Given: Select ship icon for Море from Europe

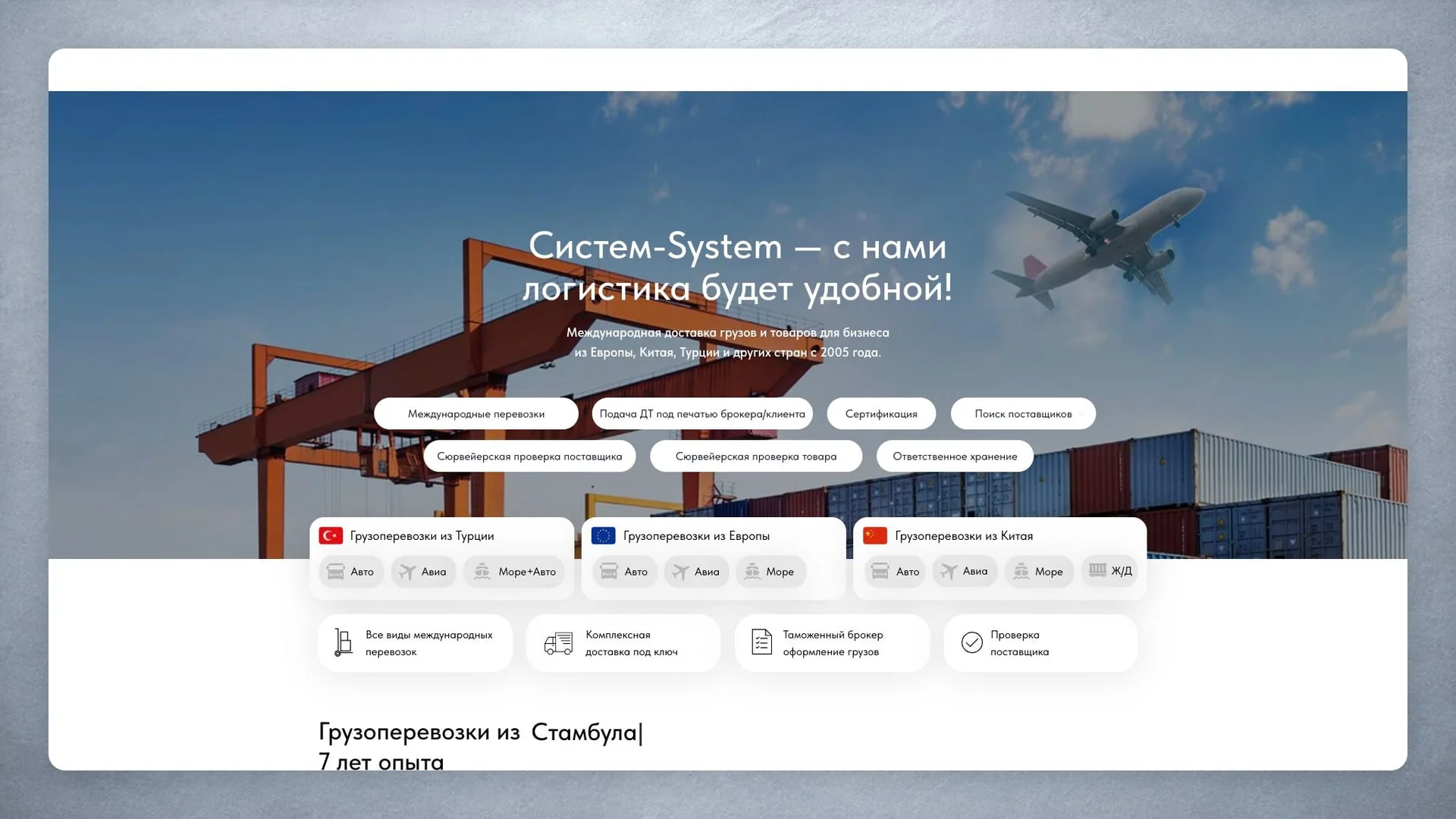Looking at the screenshot, I should pos(752,572).
